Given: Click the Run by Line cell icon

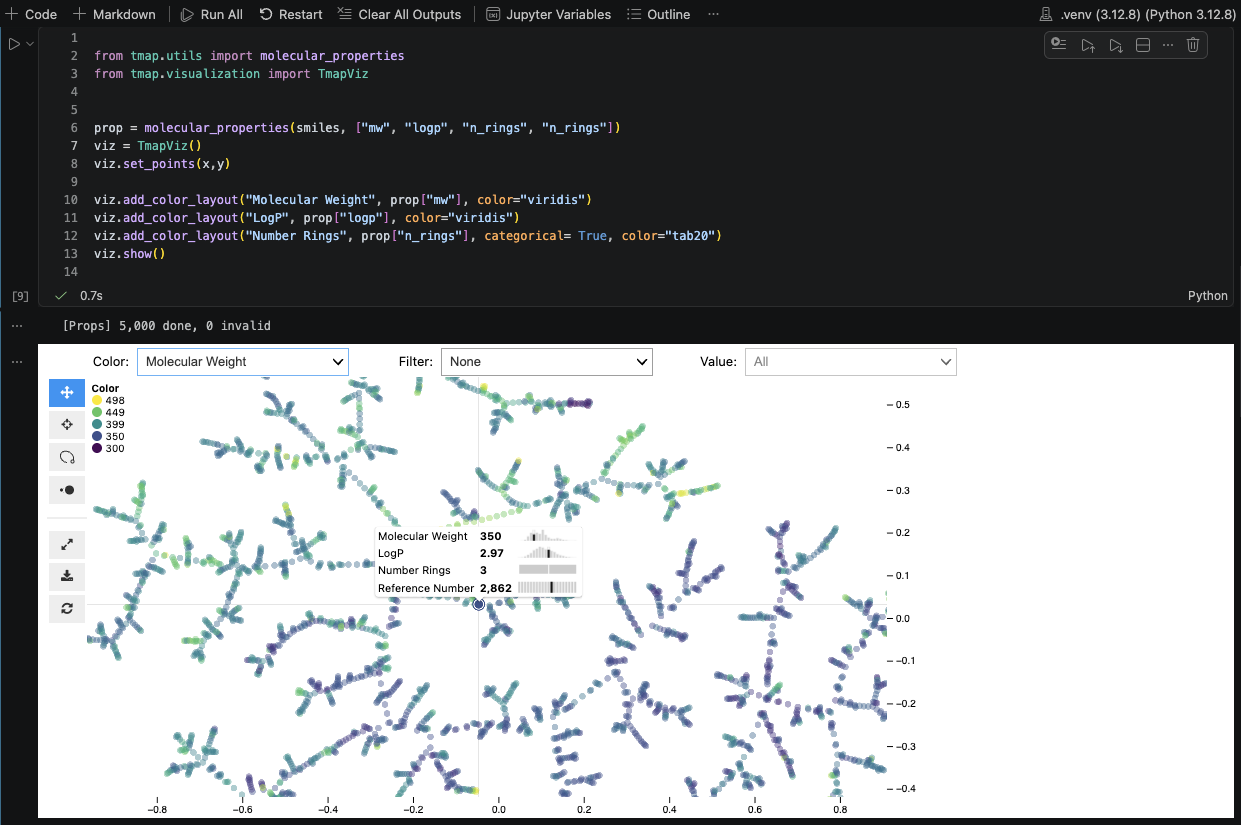Looking at the screenshot, I should click(1059, 44).
